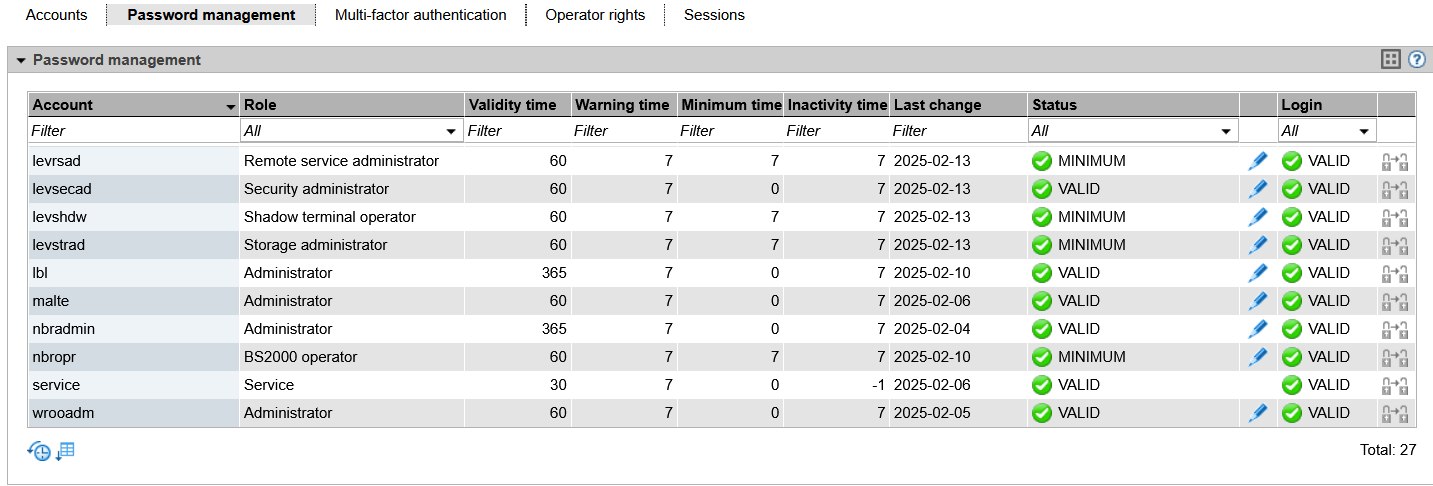1433x486 pixels.
Task: Click the edit pencil for nbradmin
Action: pos(1257,329)
